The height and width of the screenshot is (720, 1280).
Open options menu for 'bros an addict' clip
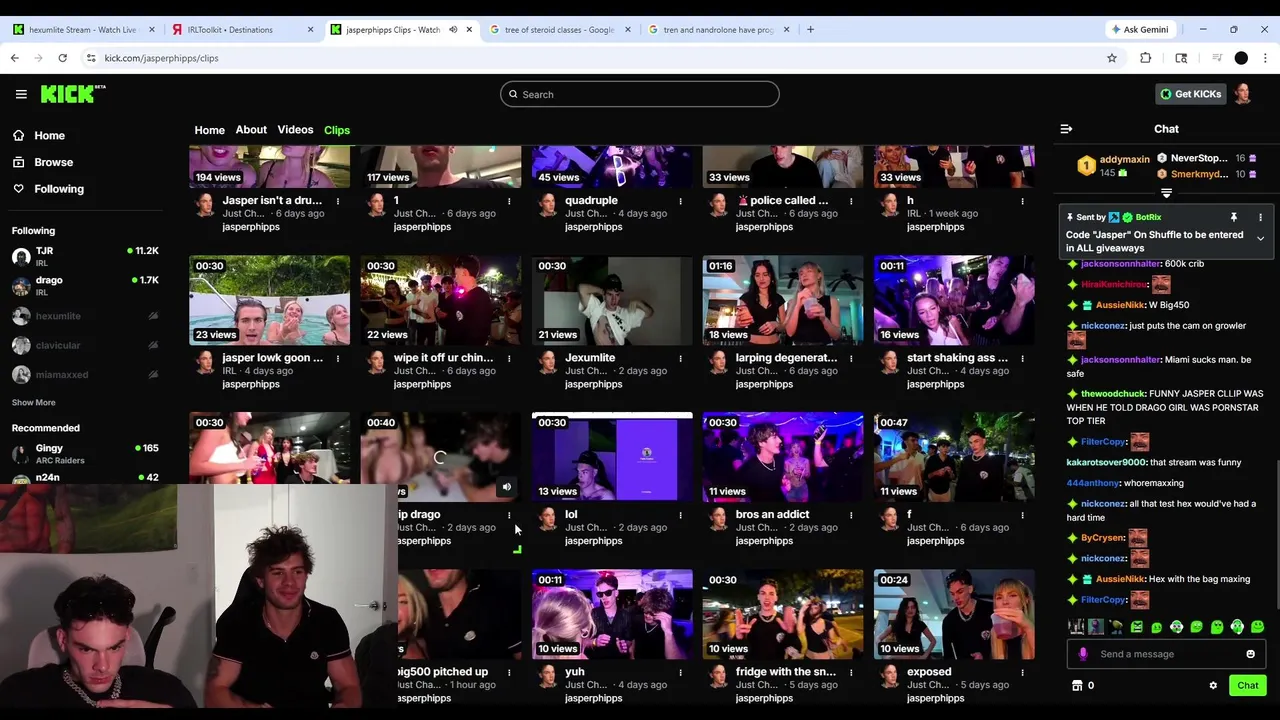coord(851,515)
